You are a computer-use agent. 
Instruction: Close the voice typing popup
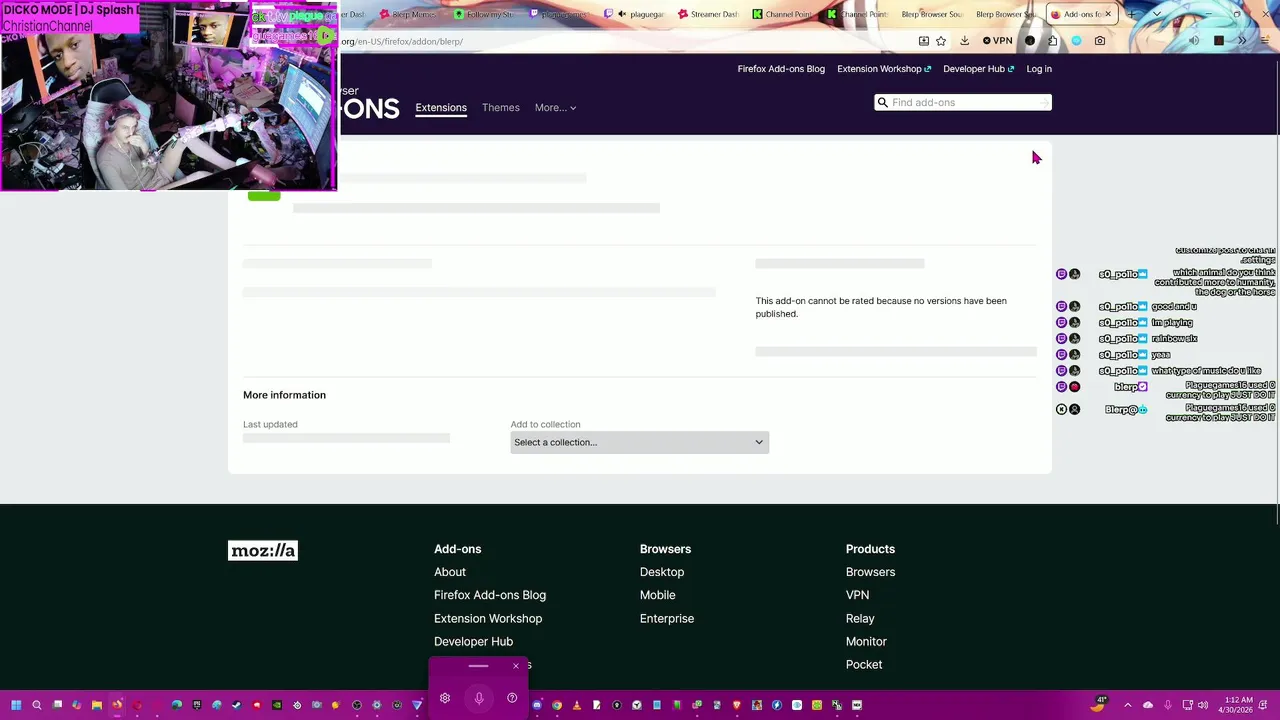516,666
